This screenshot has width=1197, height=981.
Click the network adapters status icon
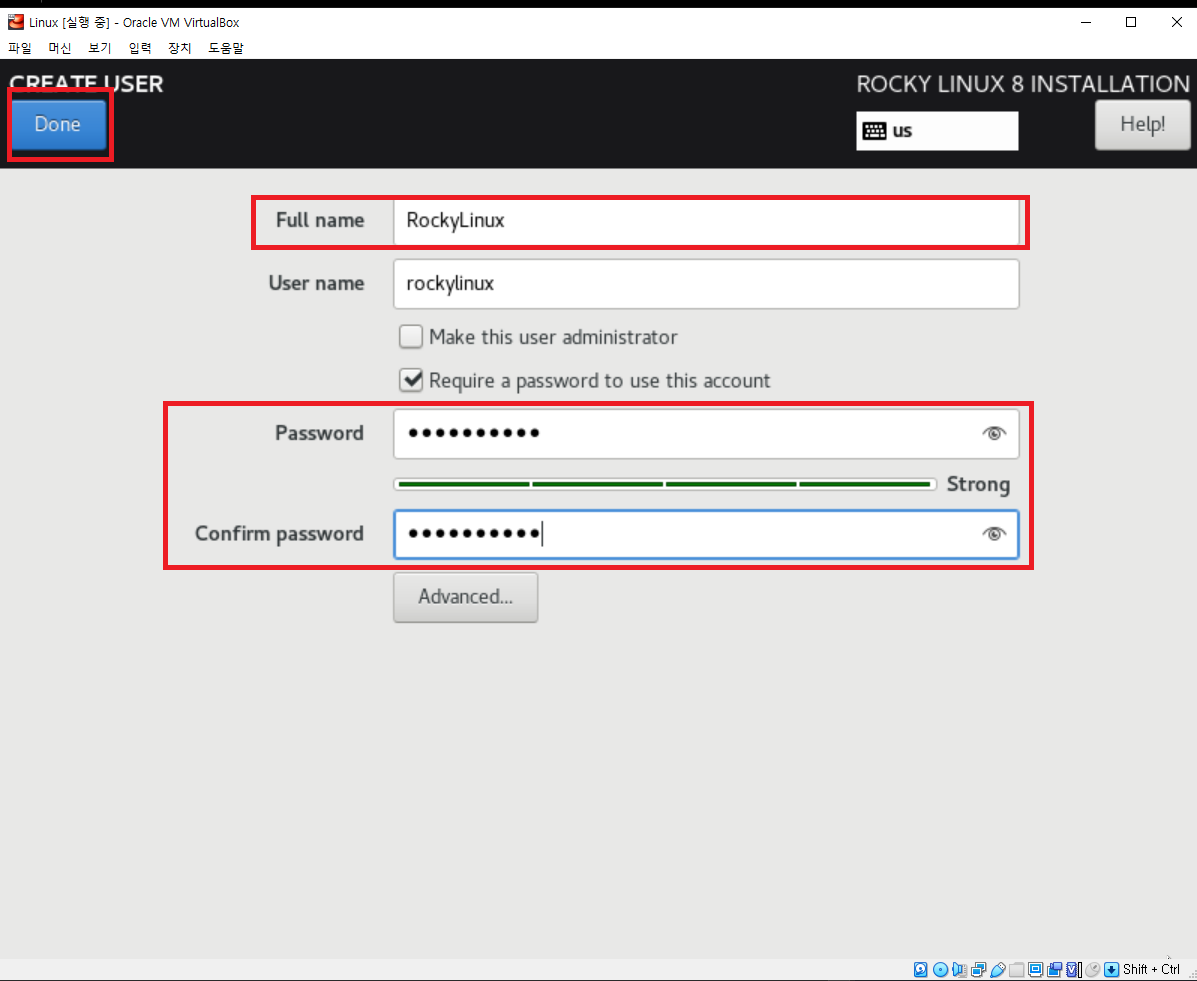(x=979, y=970)
